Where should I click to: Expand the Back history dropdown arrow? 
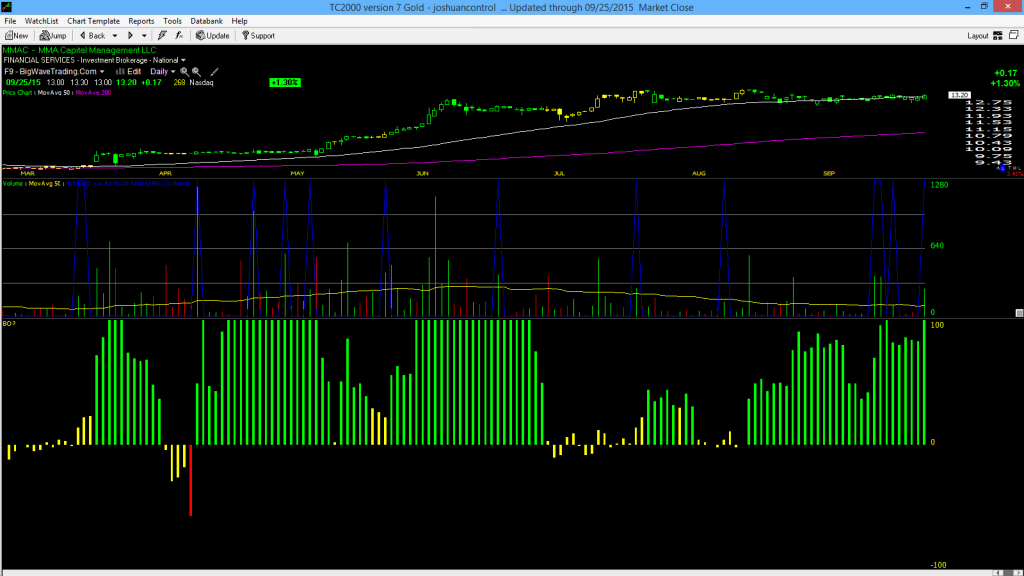point(115,36)
